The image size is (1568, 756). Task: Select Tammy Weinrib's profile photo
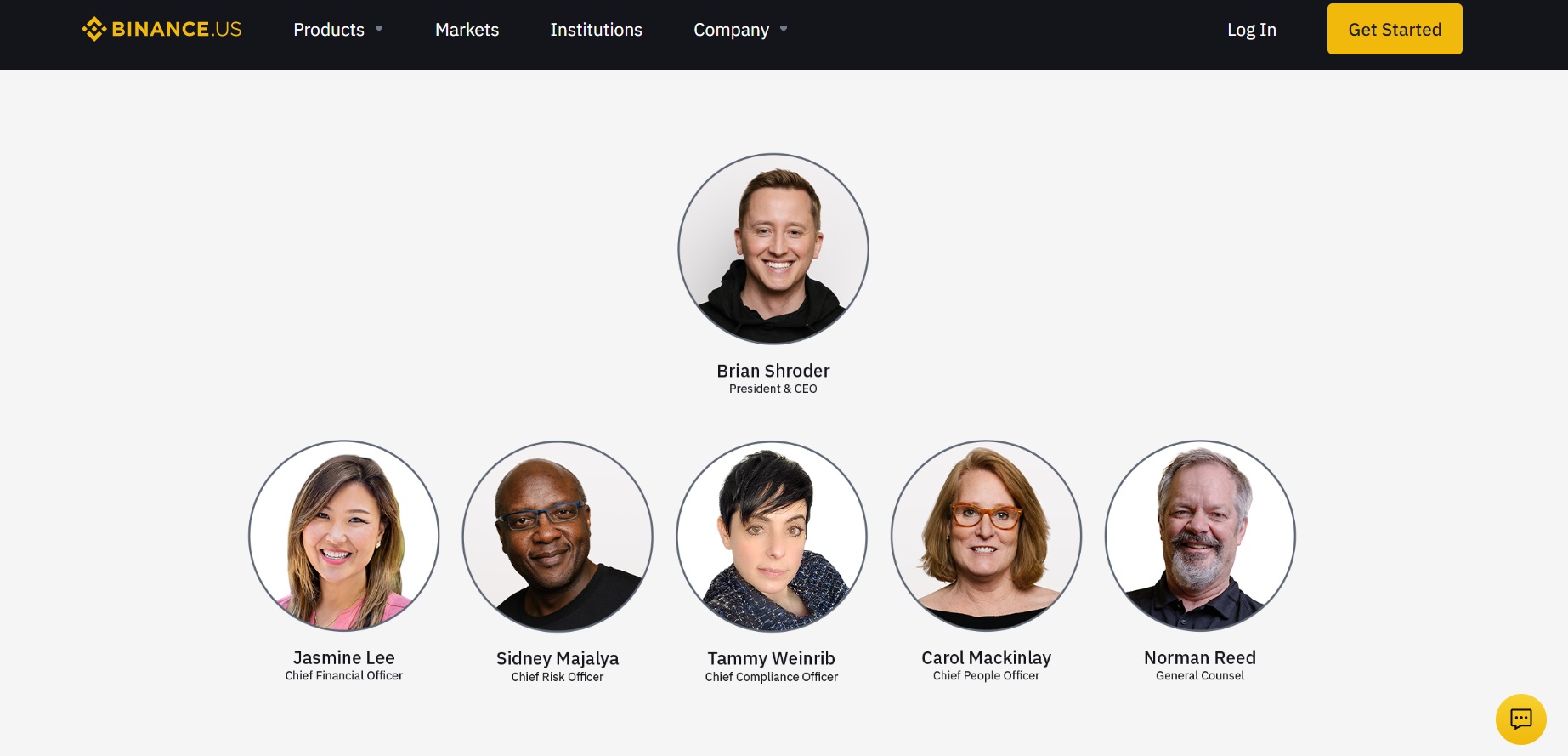772,537
